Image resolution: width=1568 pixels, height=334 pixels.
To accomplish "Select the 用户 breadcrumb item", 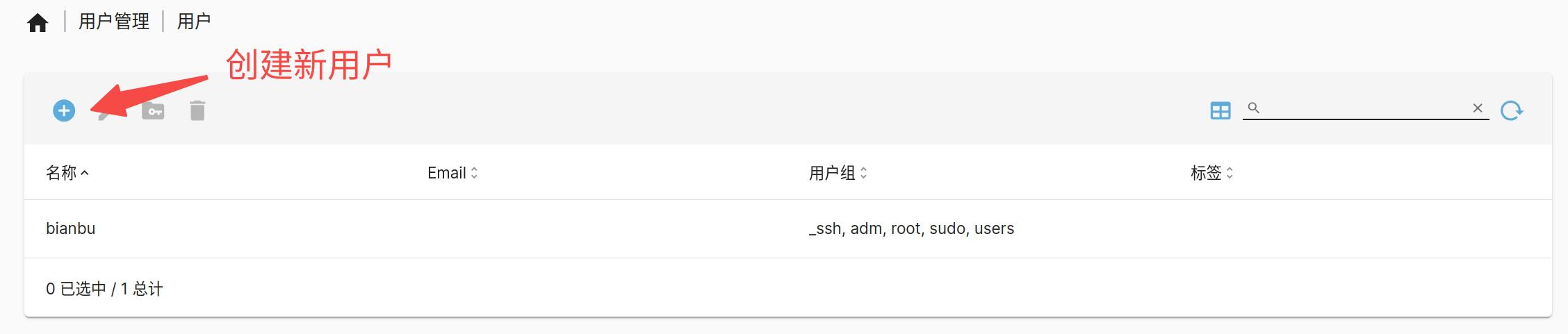I will pos(194,22).
